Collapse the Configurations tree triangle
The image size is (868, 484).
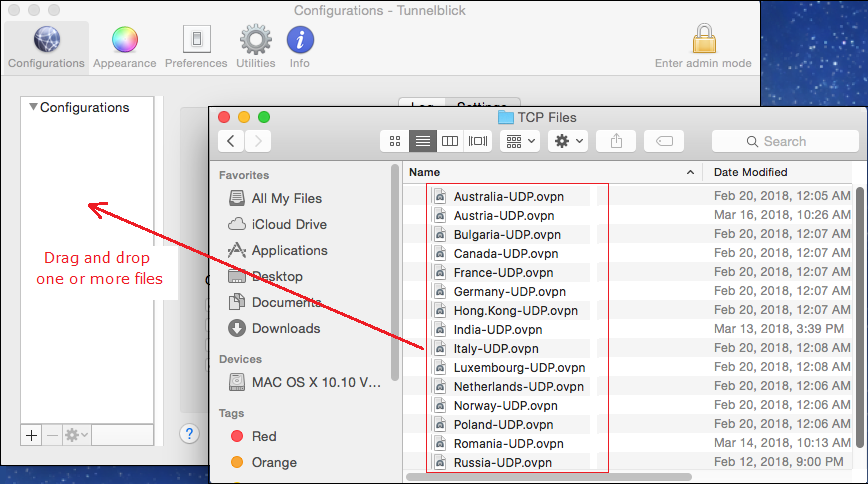[33, 106]
